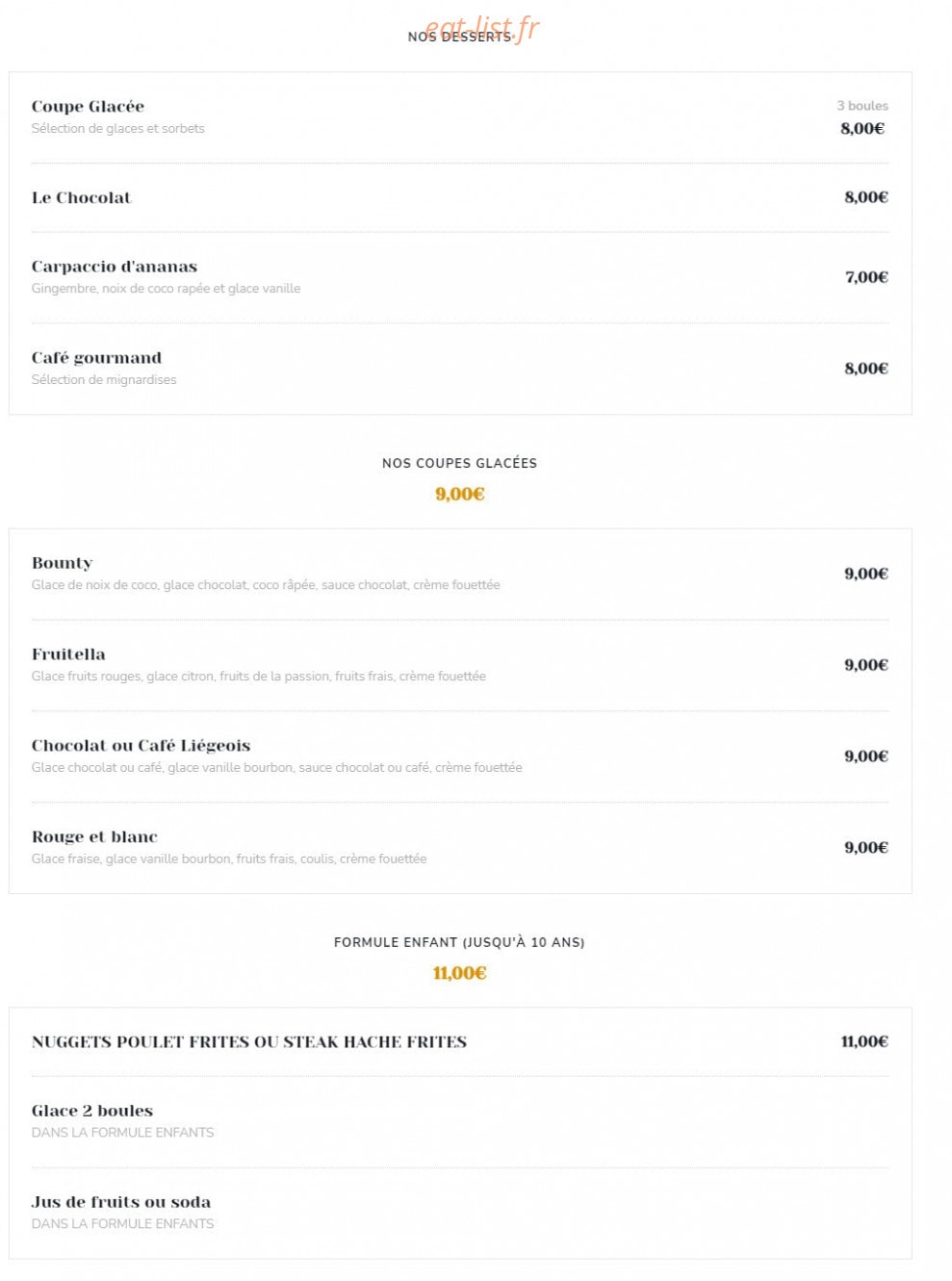Click the orange 9,00€ section price
The image size is (952, 1281).
coord(459,494)
